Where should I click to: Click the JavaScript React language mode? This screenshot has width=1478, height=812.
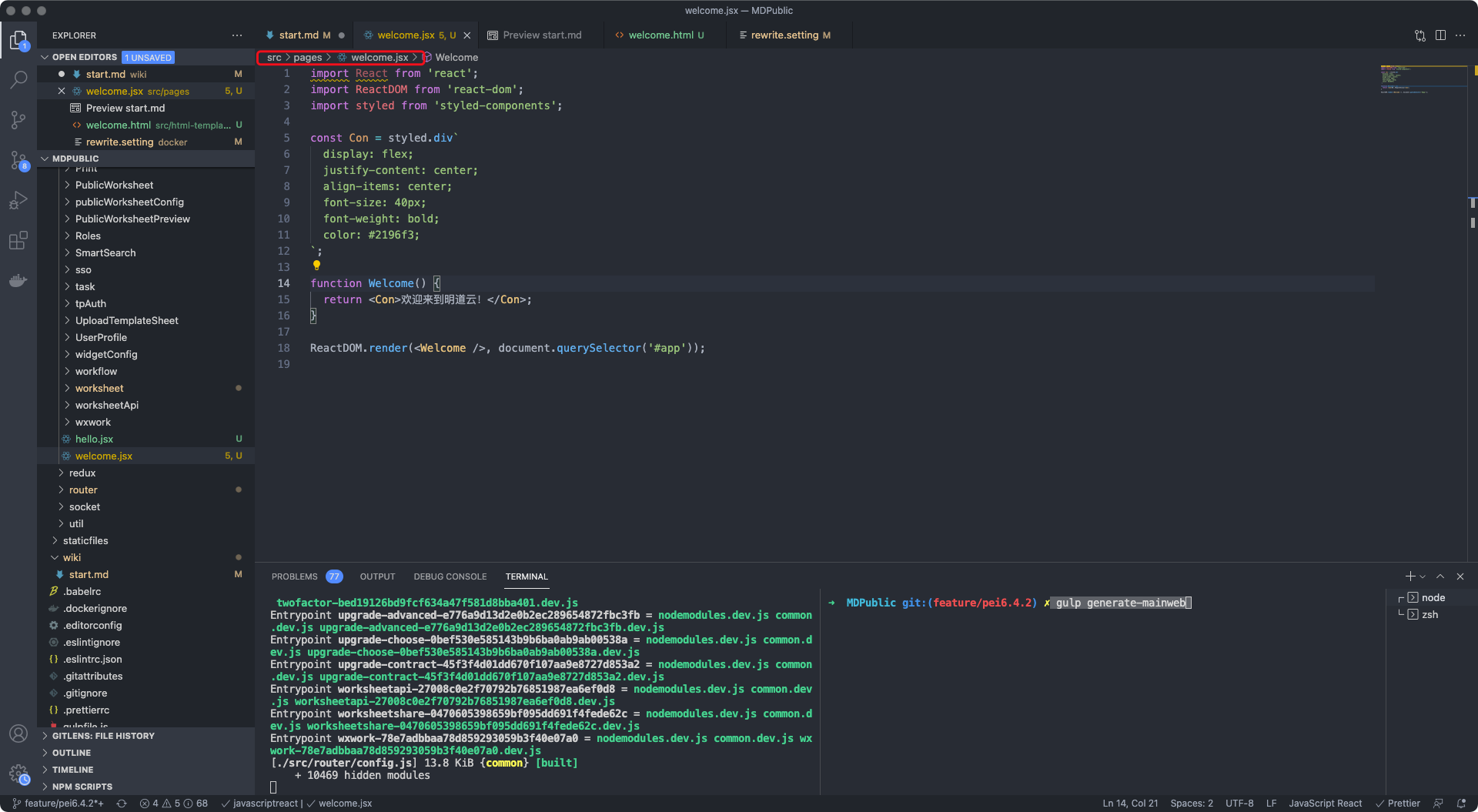coord(1325,804)
